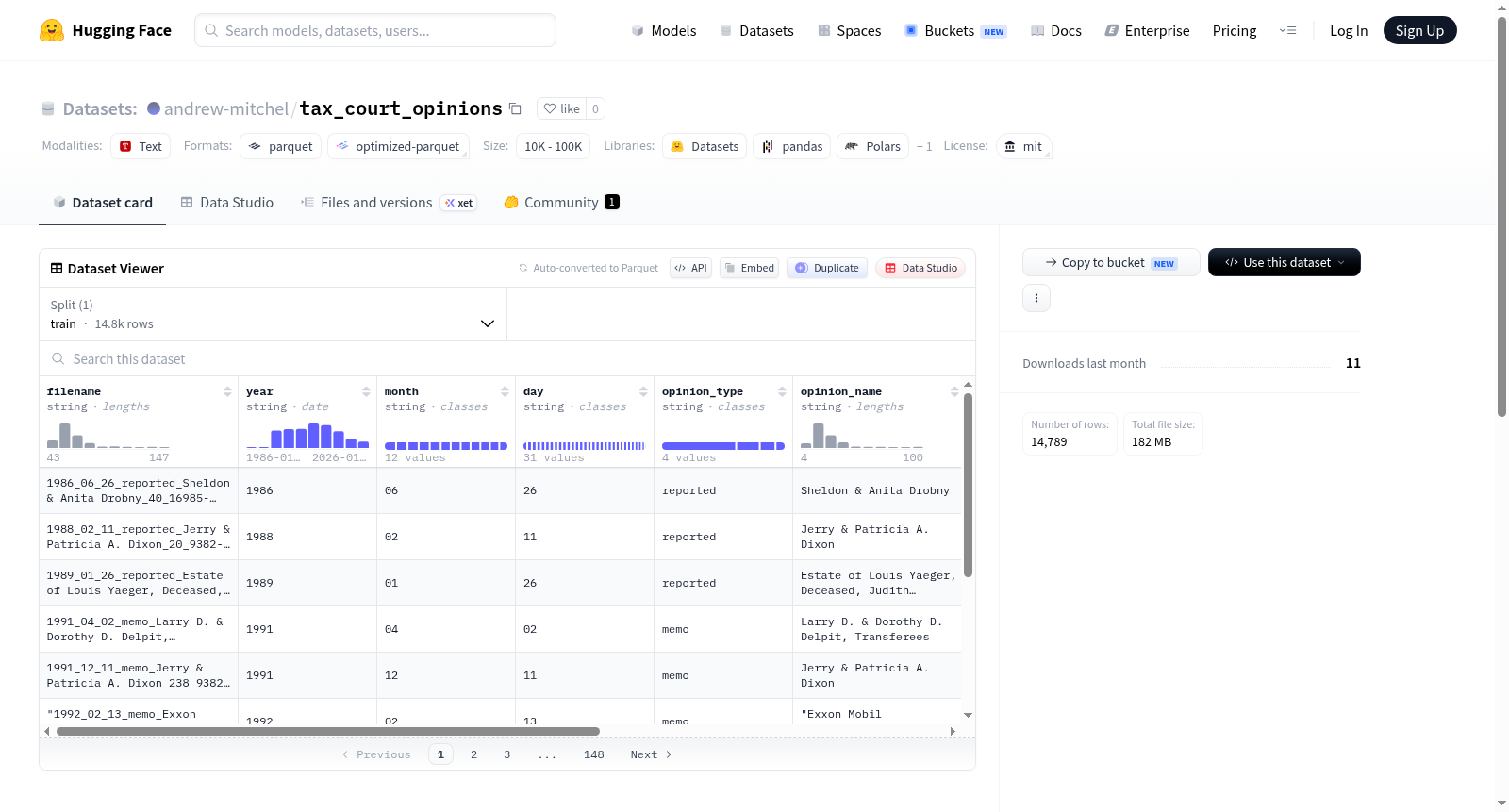This screenshot has width=1509, height=812.
Task: Click the magnifier icon in dataset search
Action: click(x=58, y=358)
